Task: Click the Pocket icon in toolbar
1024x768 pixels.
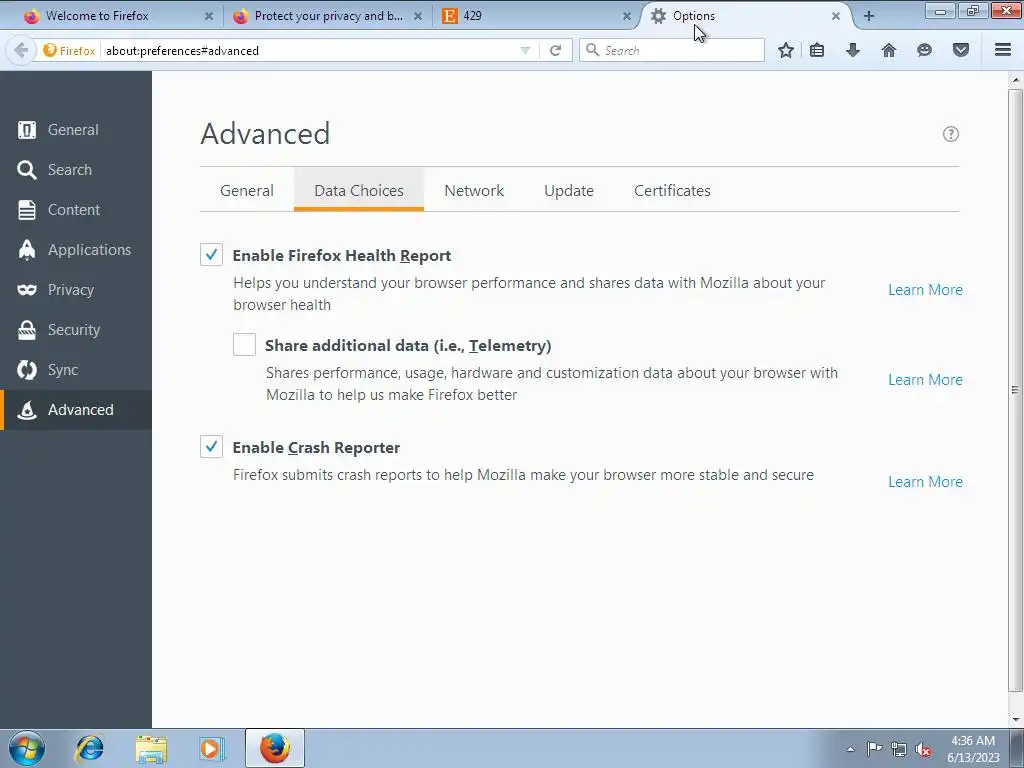Action: pos(961,50)
